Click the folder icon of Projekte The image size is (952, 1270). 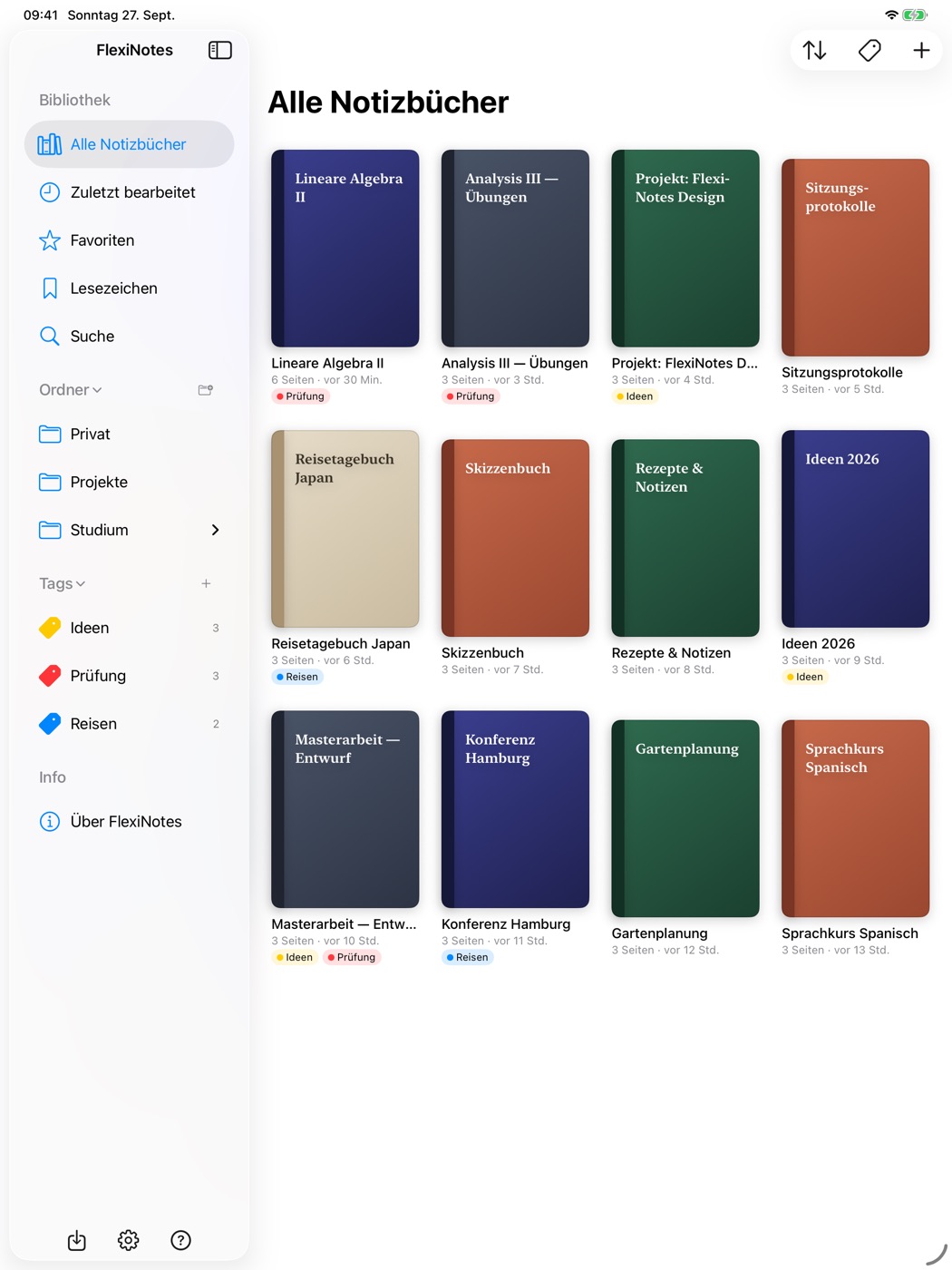click(x=50, y=483)
